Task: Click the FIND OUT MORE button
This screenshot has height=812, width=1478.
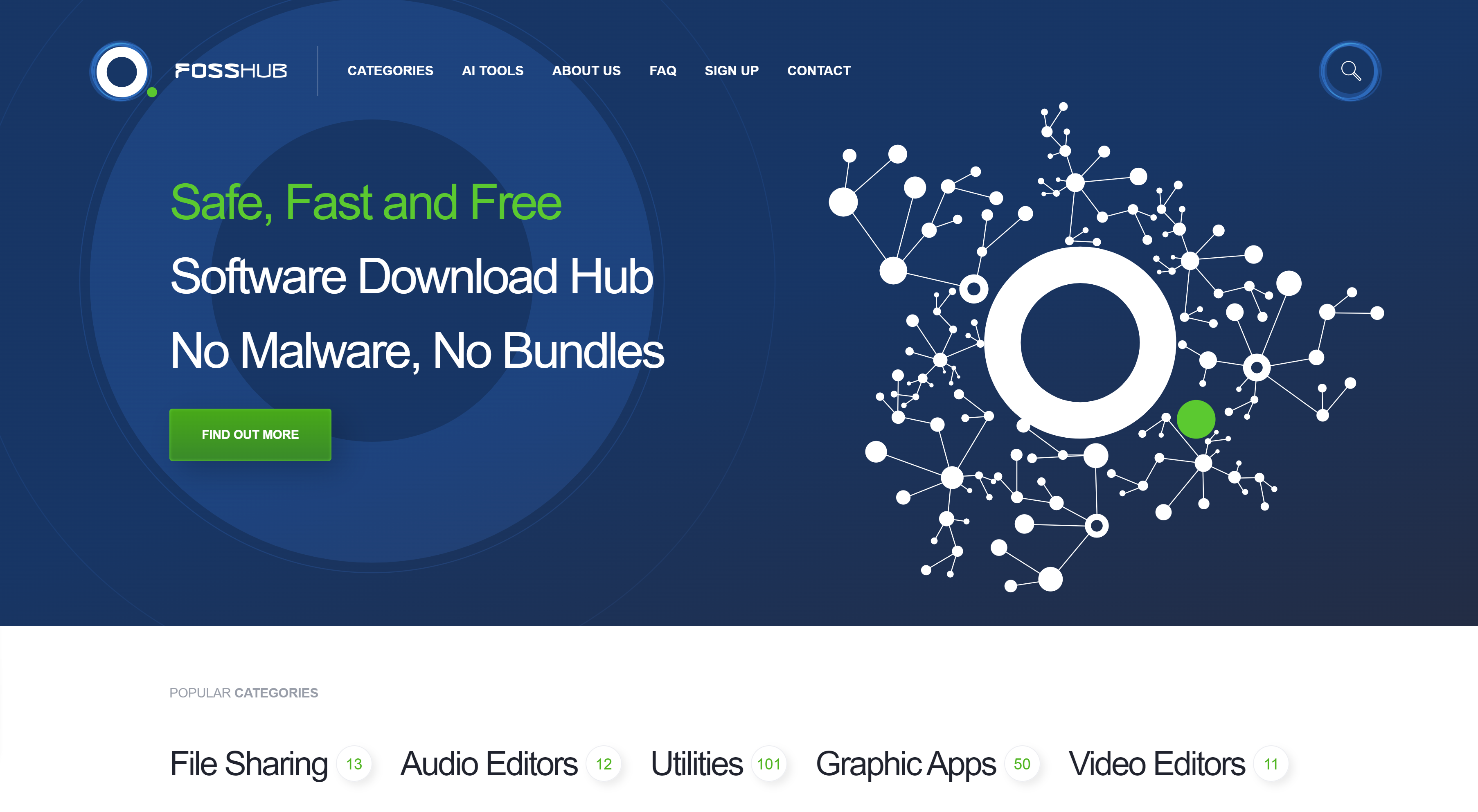Action: point(250,434)
